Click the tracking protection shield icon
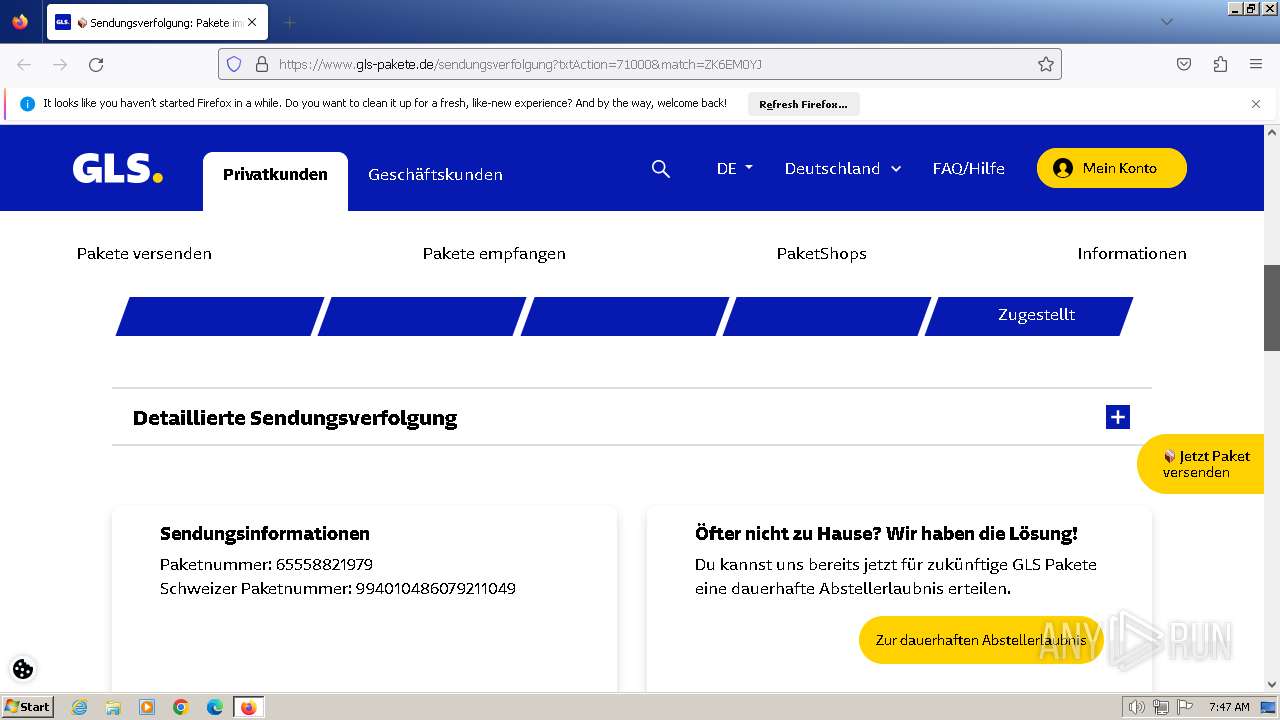This screenshot has width=1280, height=720. click(x=234, y=64)
